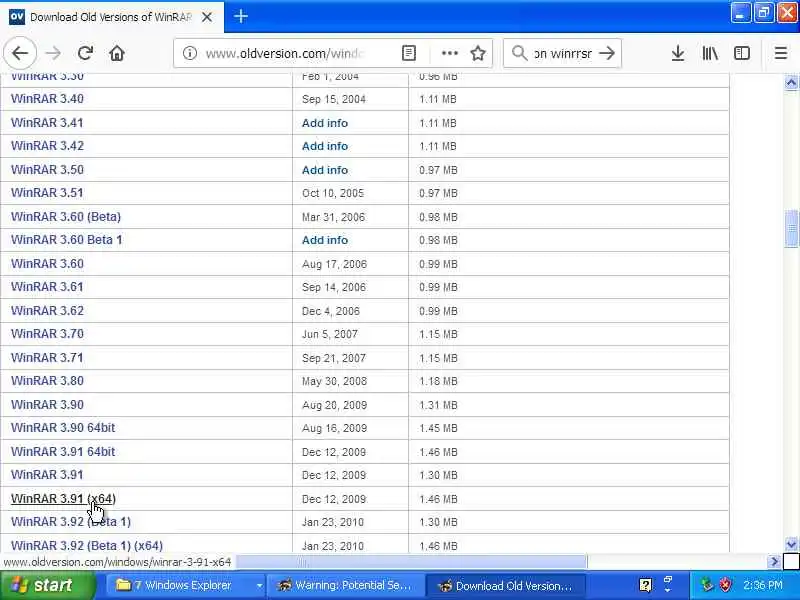The image size is (800, 600).
Task: Select the size 1.18 MB
Action: (x=438, y=381)
